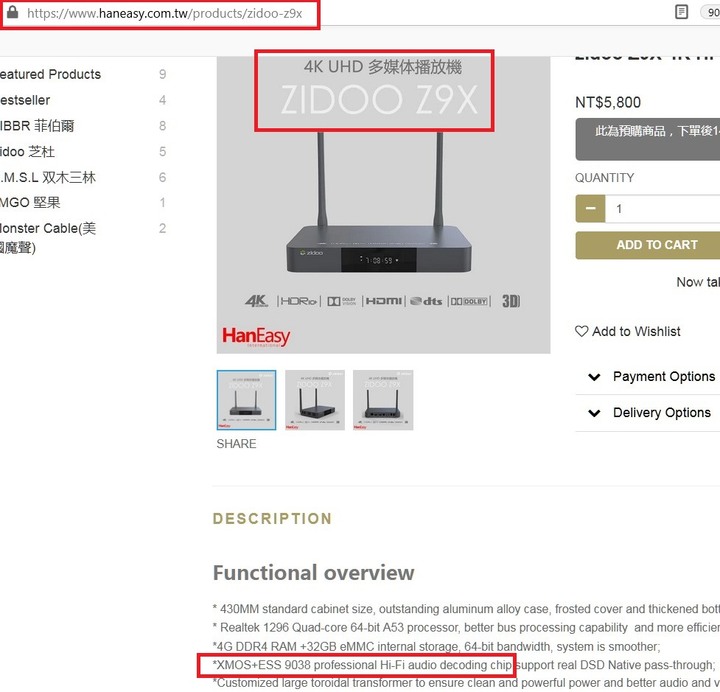Click the heart icon for wishlist

pyautogui.click(x=581, y=331)
